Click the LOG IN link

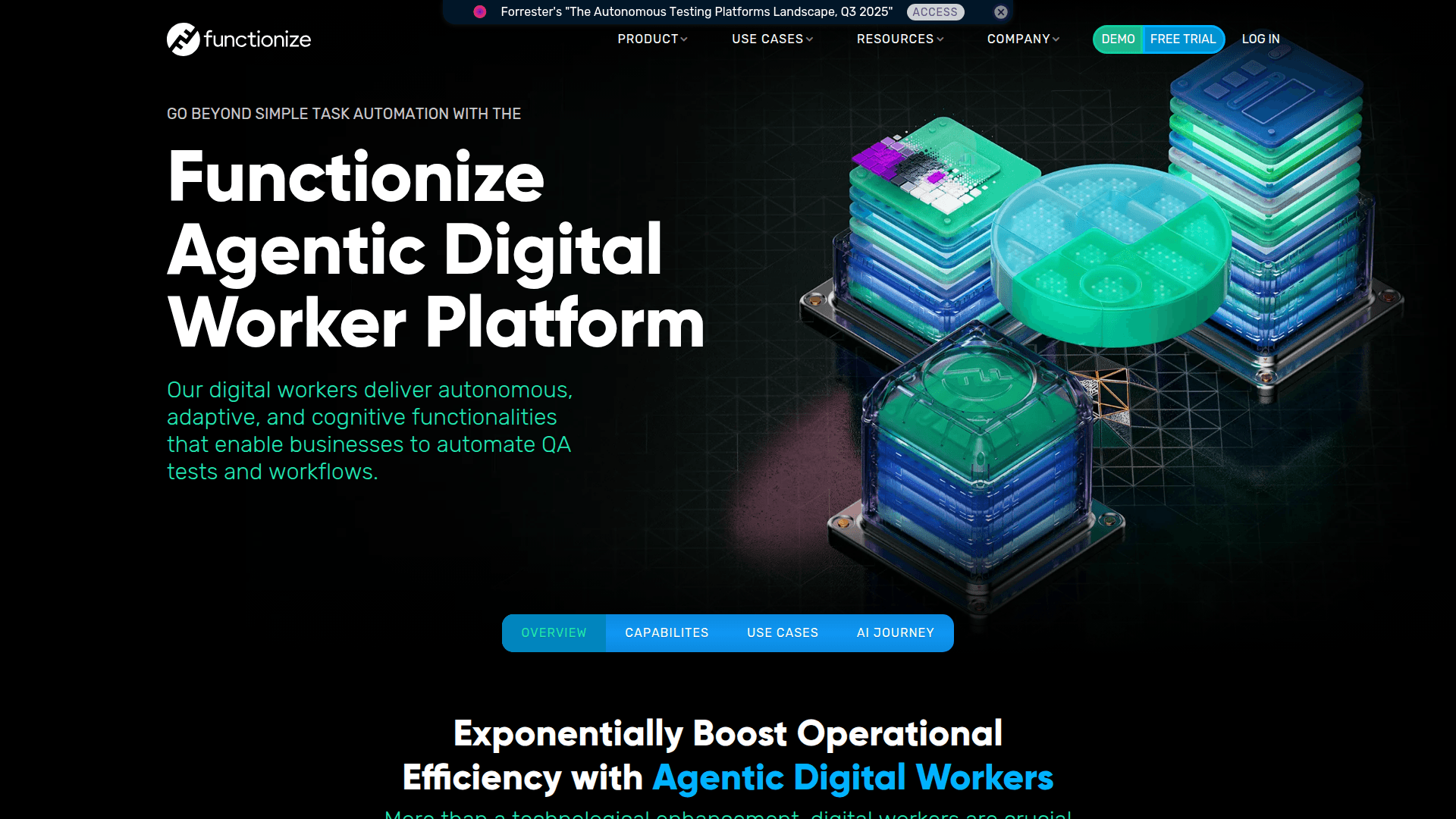click(1260, 39)
